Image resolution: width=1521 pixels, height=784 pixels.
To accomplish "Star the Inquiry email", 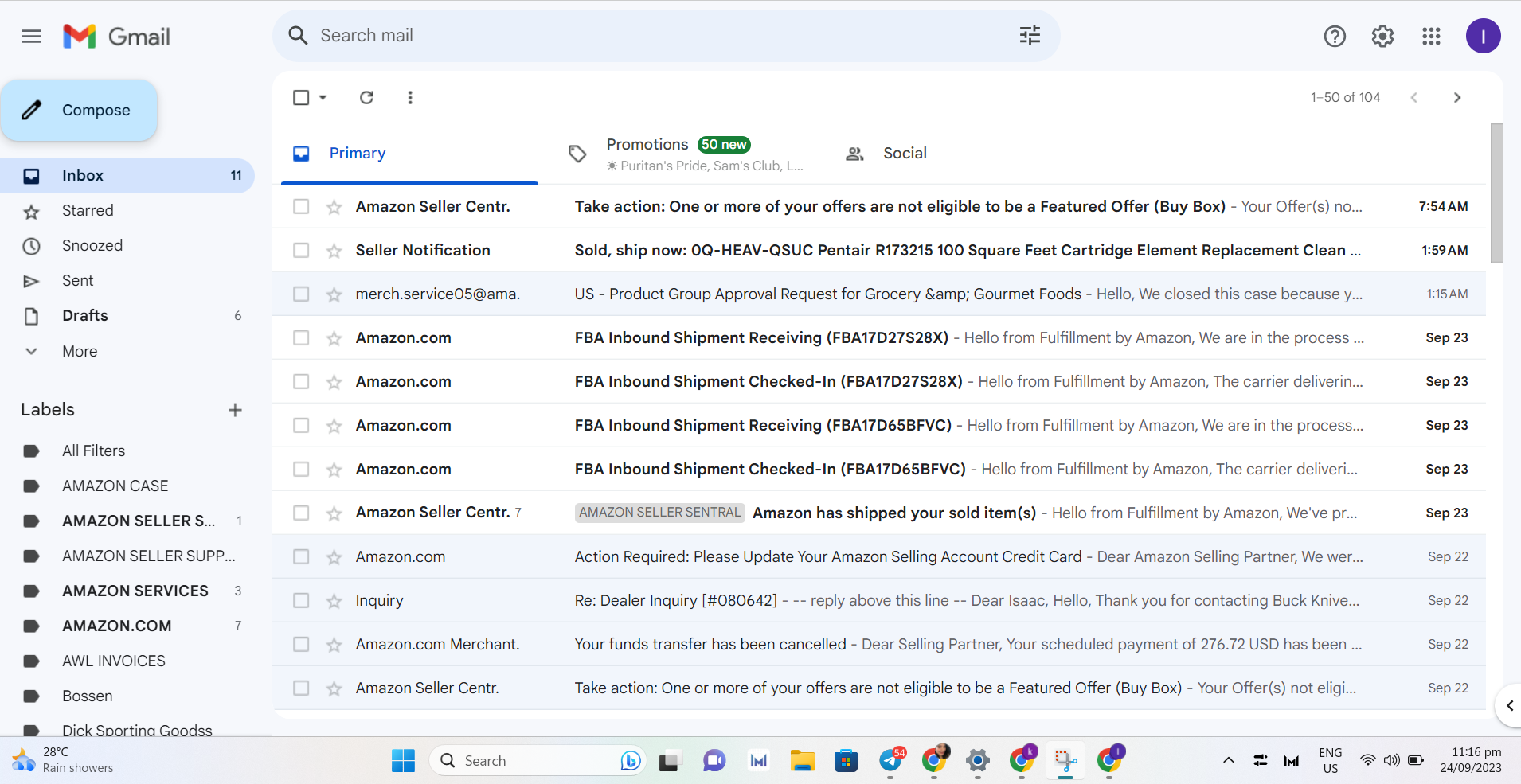I will click(x=334, y=601).
